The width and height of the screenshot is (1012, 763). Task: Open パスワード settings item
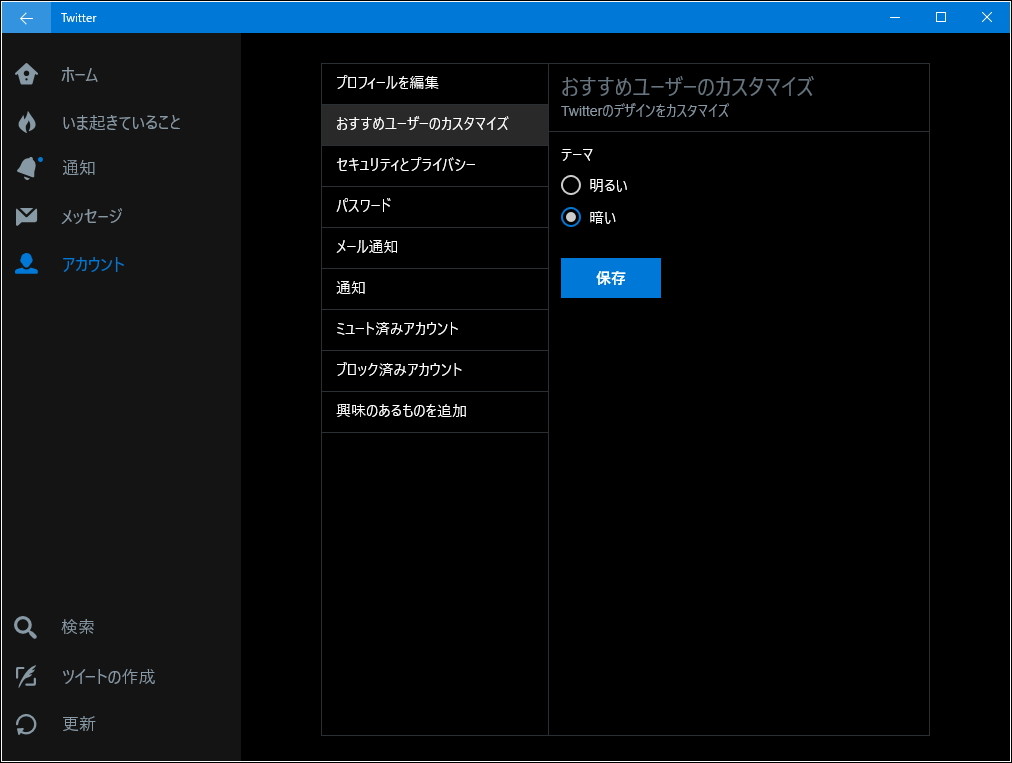pos(435,207)
